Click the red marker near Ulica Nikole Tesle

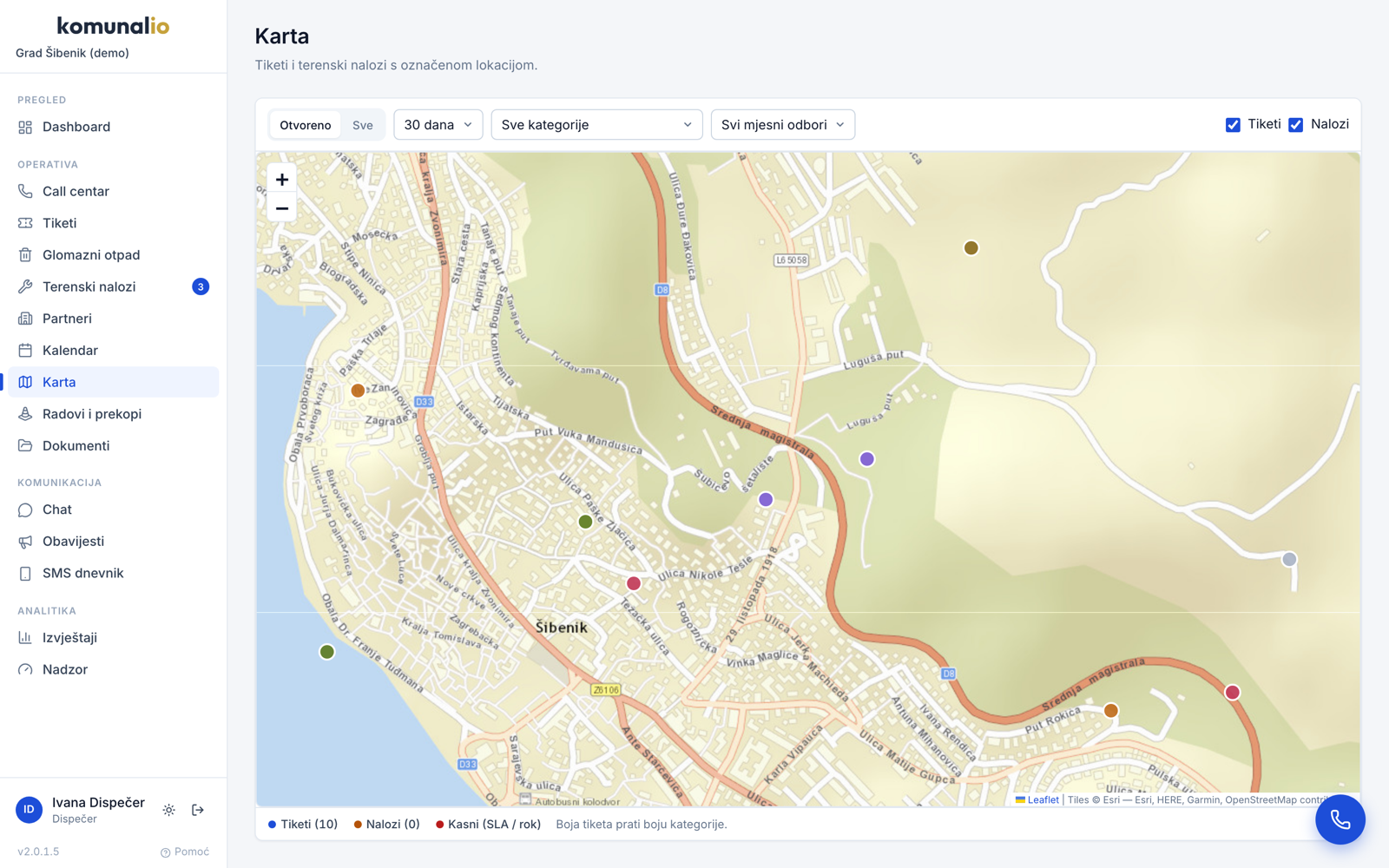point(634,583)
